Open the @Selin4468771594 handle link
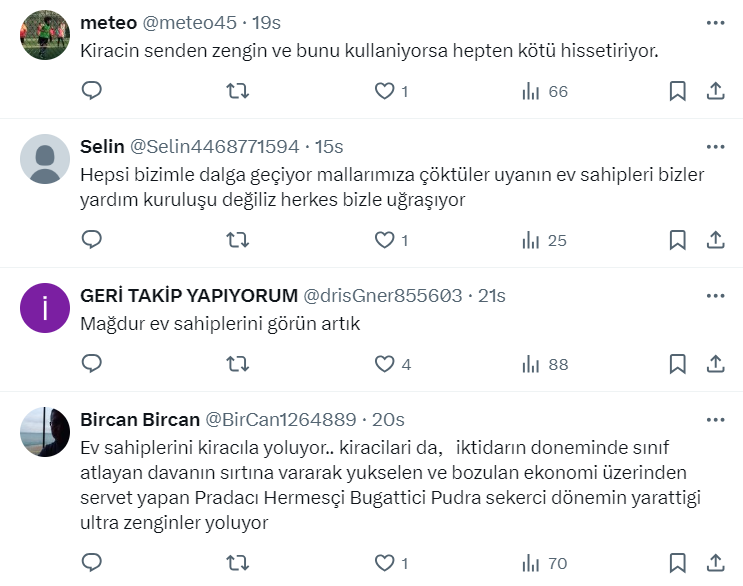 pos(215,146)
